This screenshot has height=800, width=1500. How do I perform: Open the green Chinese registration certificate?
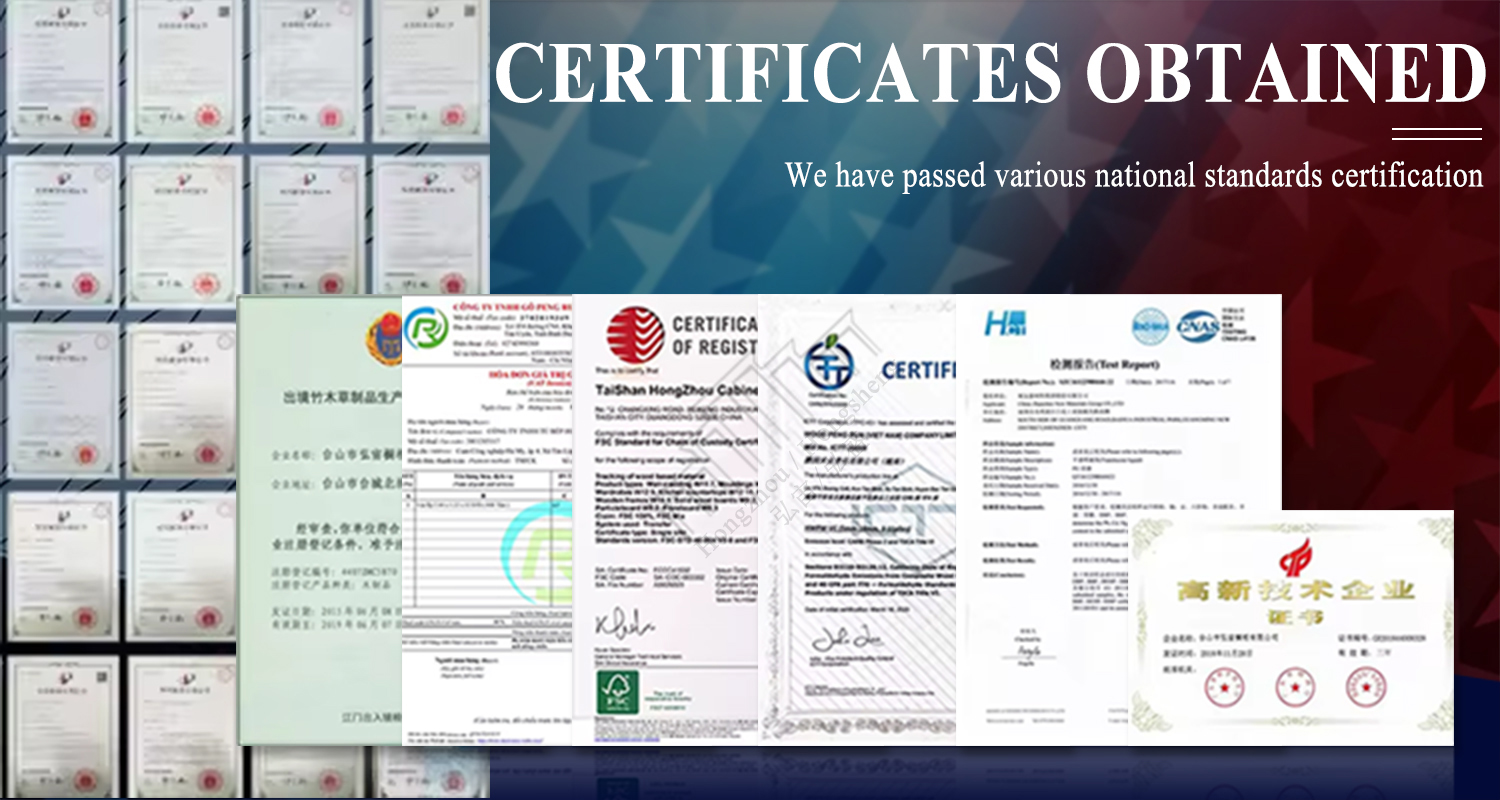coord(319,520)
